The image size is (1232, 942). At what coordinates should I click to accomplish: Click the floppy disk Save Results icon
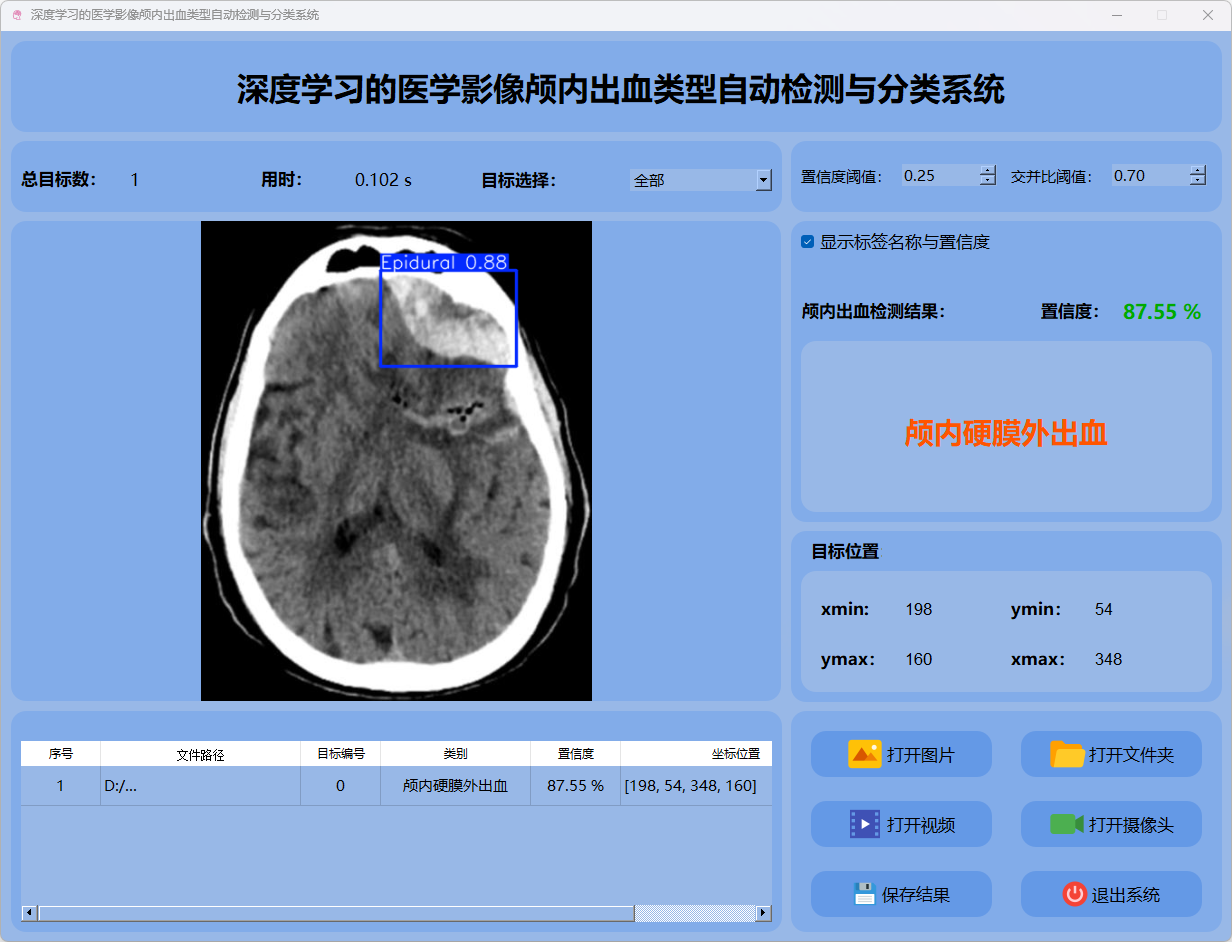(864, 894)
